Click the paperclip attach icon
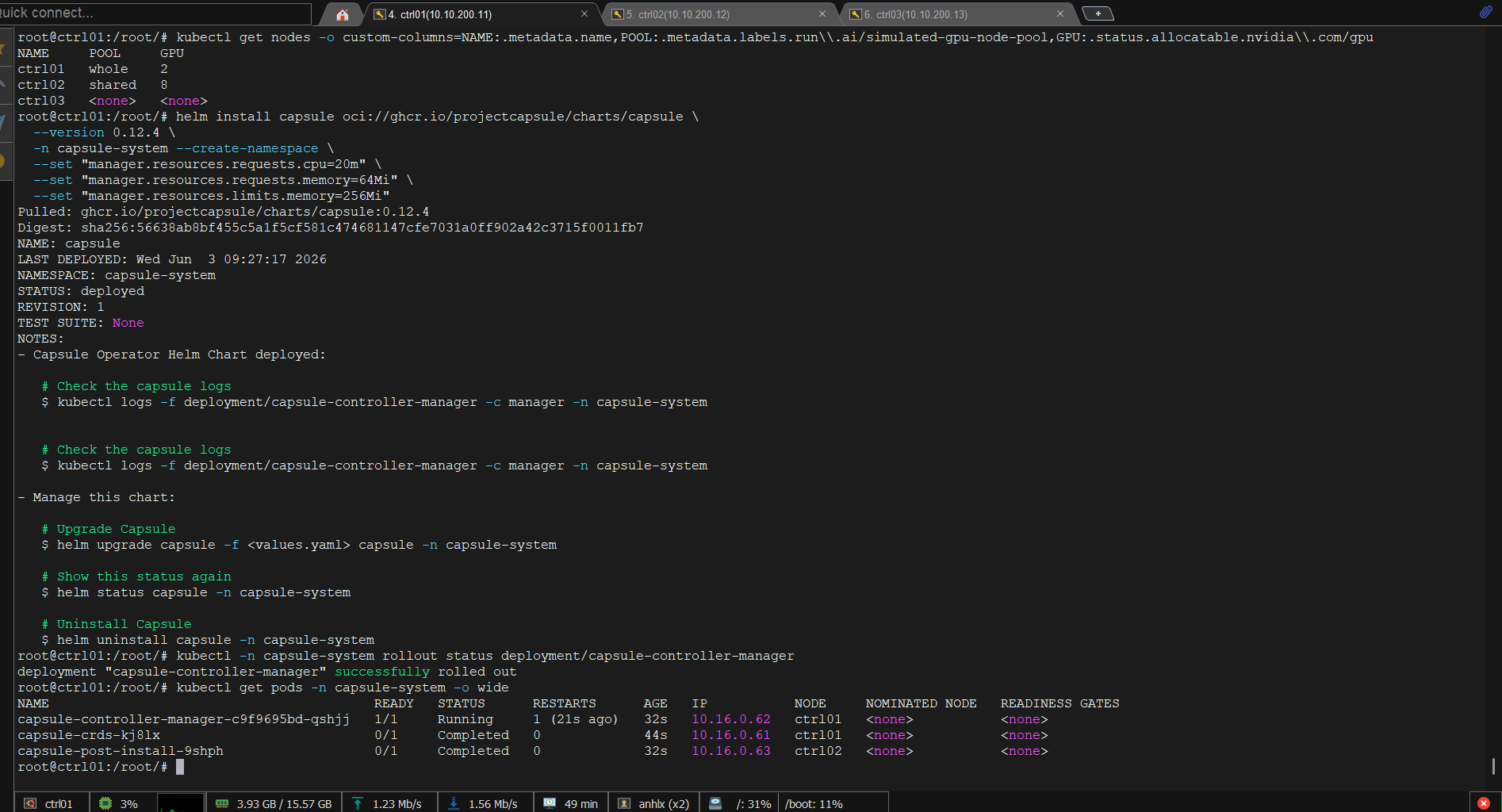The width and height of the screenshot is (1502, 812). point(1485,12)
